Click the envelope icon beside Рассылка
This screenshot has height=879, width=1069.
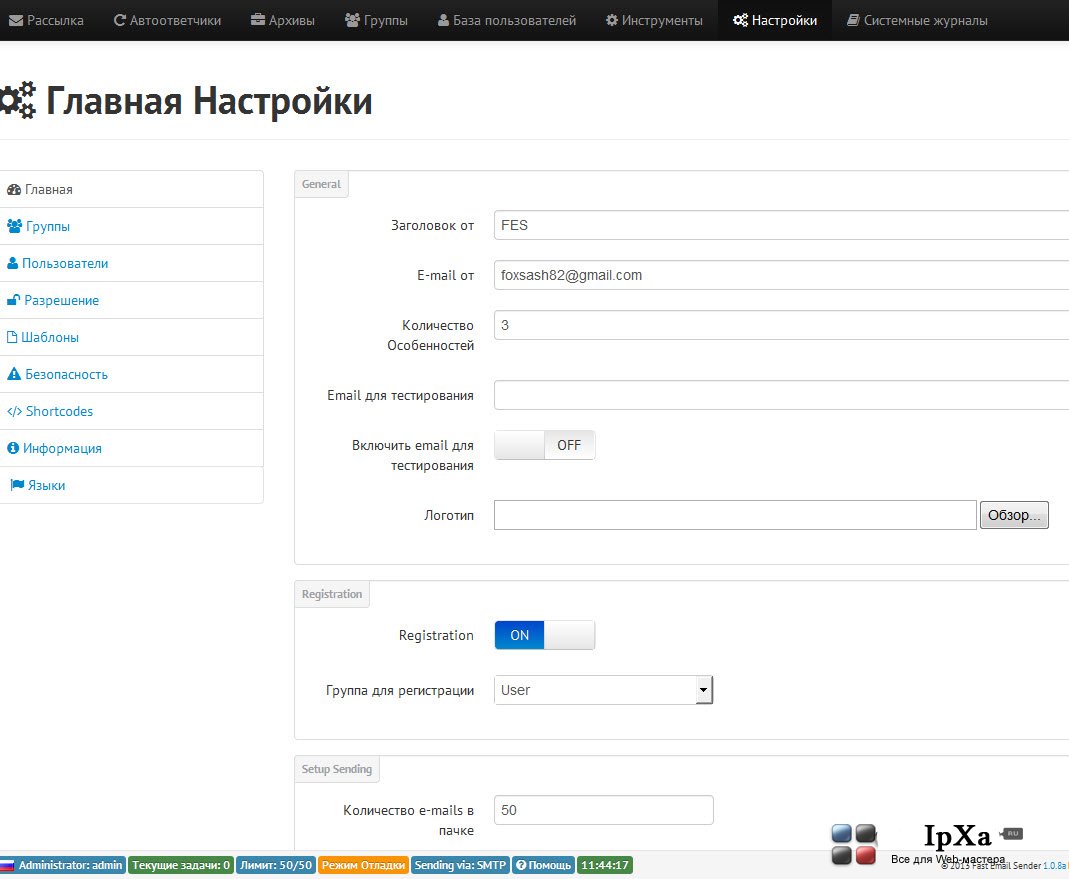point(16,20)
